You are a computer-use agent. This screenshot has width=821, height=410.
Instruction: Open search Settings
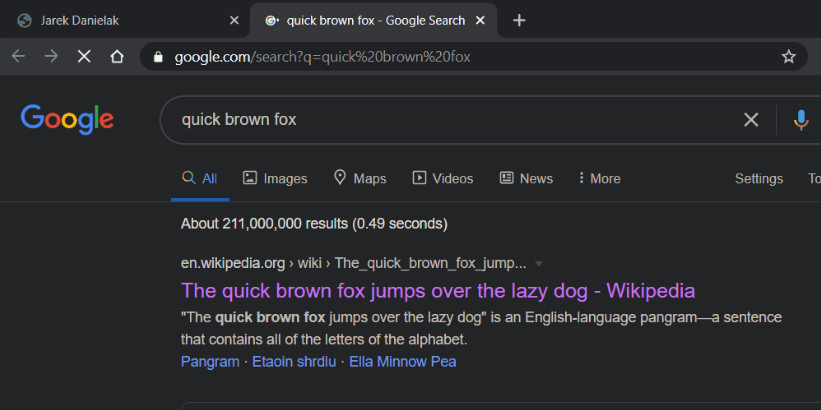759,179
